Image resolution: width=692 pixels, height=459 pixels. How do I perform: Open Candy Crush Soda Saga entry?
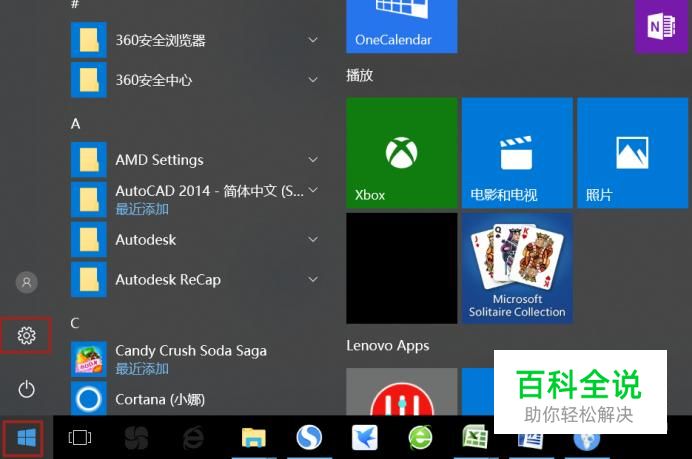click(195, 359)
